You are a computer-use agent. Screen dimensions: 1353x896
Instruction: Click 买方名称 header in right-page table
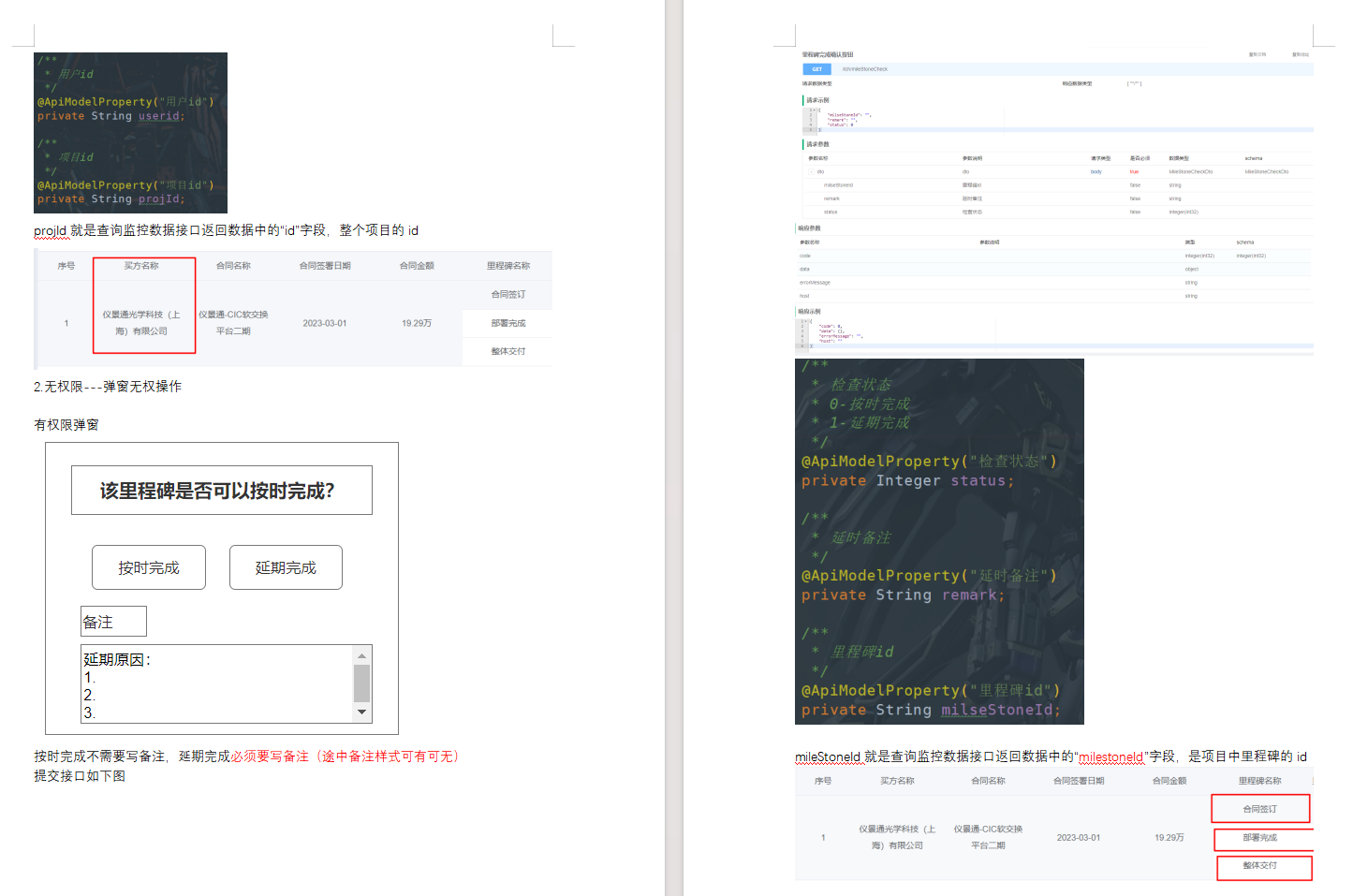coord(897,781)
